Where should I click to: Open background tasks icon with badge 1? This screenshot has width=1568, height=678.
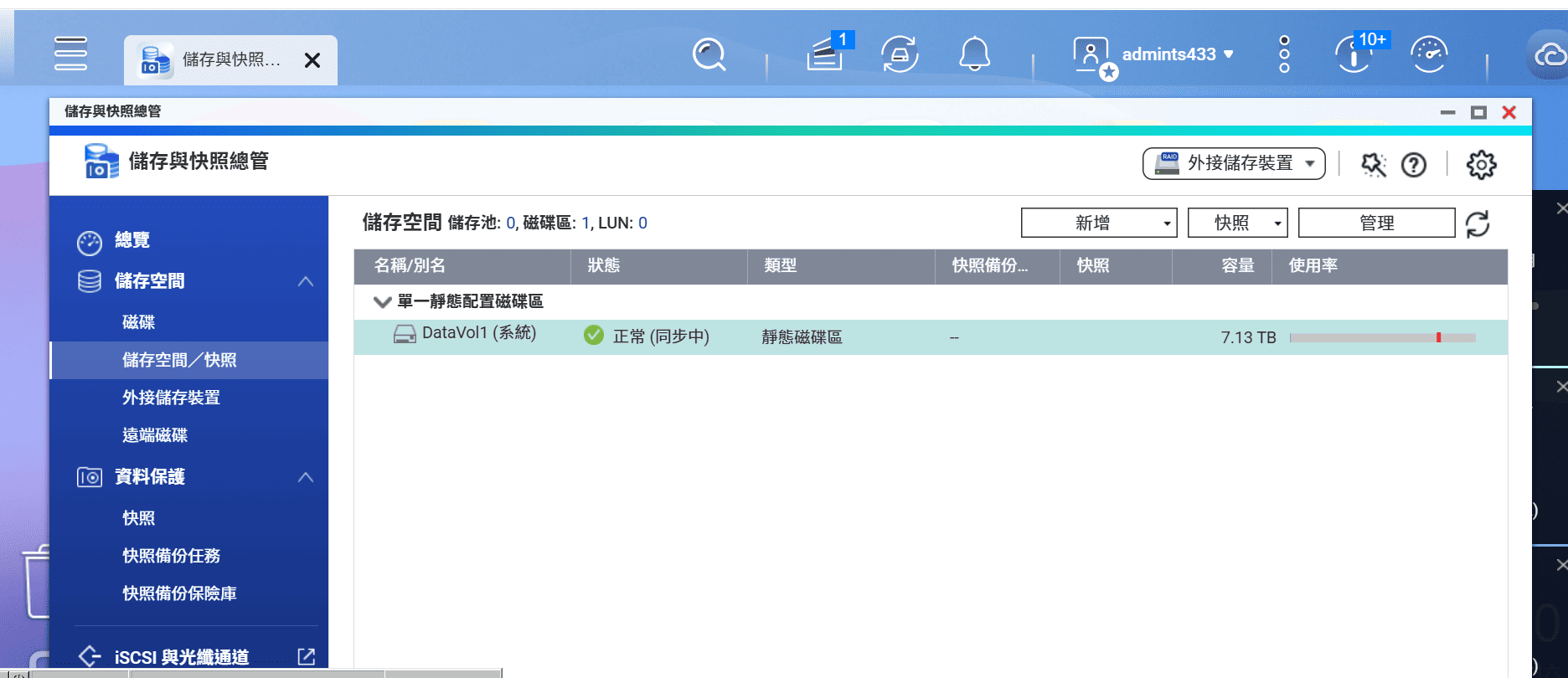(x=826, y=54)
